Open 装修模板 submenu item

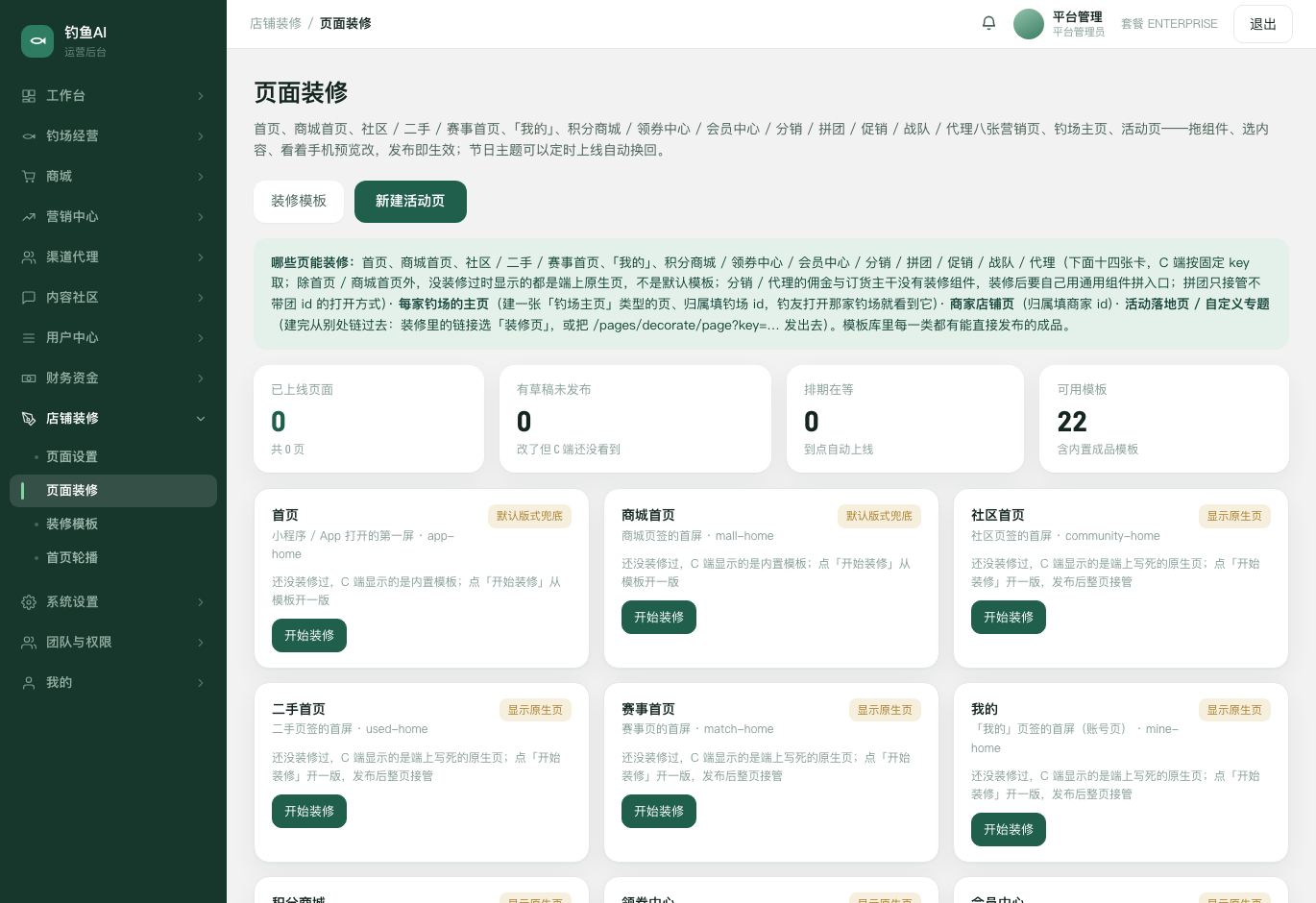[x=113, y=525]
